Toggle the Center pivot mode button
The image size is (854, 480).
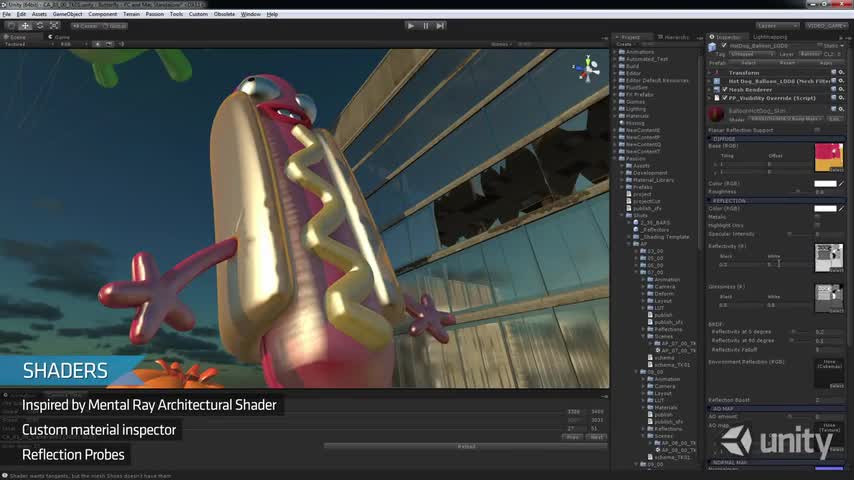click(x=85, y=26)
